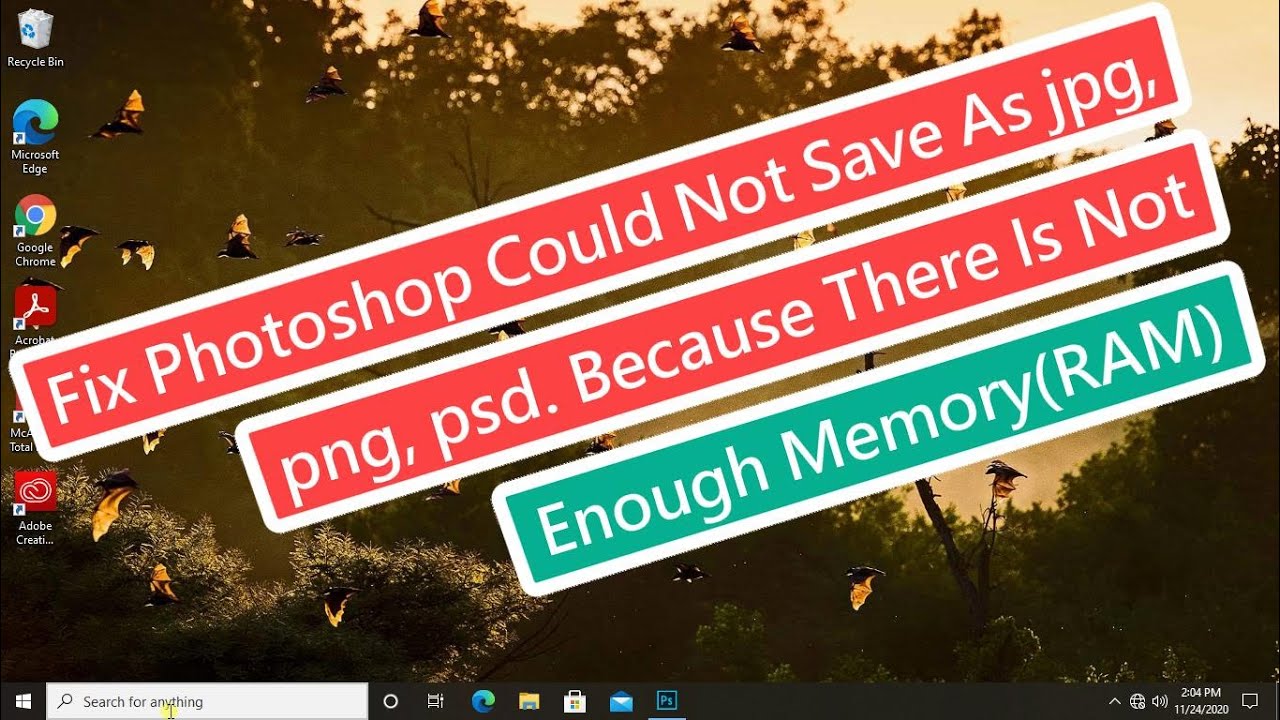Image resolution: width=1280 pixels, height=720 pixels.
Task: Open the clock showing 2:04 PM
Action: (x=1200, y=700)
